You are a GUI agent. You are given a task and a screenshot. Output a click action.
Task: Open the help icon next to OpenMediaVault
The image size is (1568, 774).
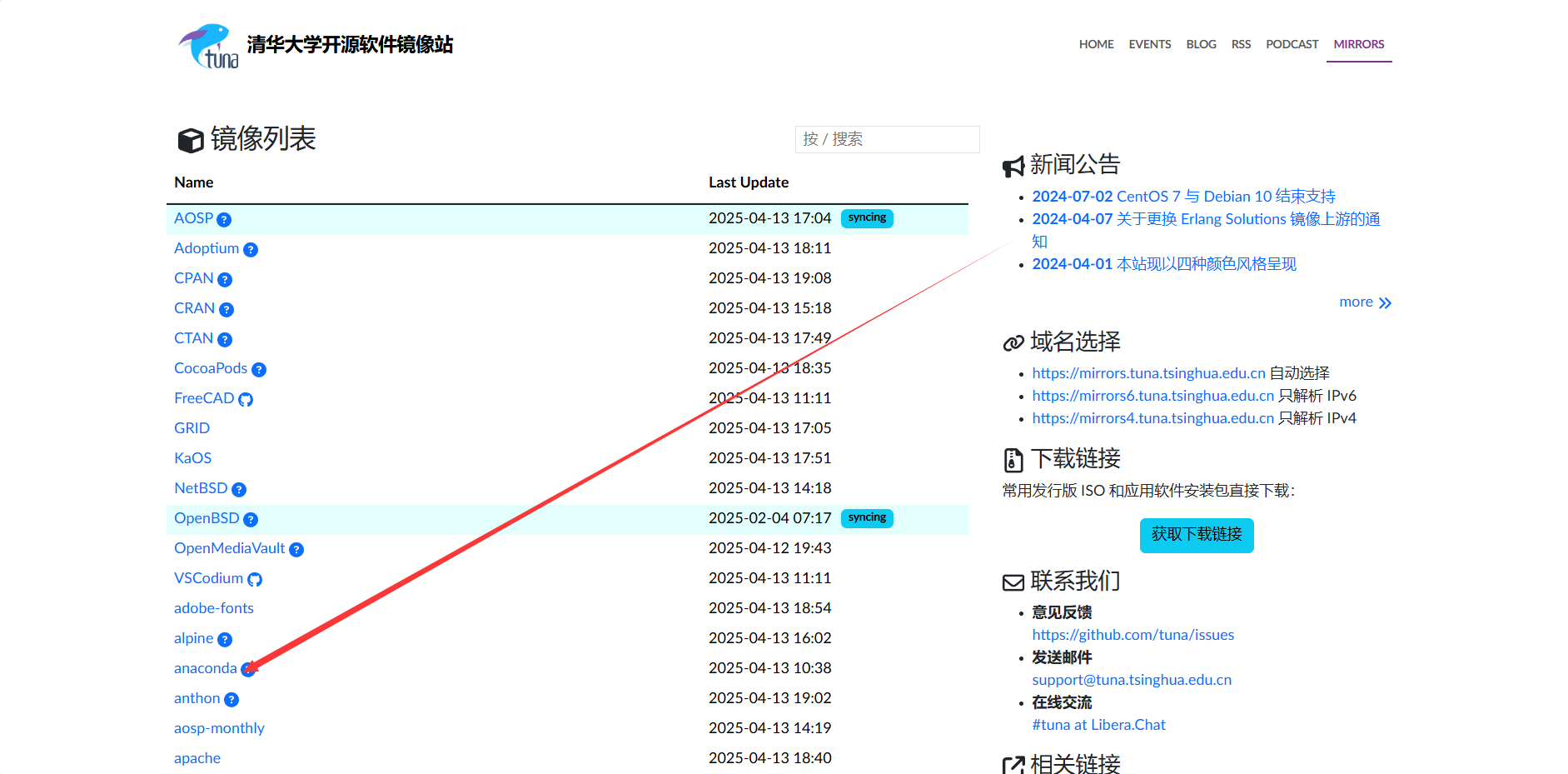point(296,550)
